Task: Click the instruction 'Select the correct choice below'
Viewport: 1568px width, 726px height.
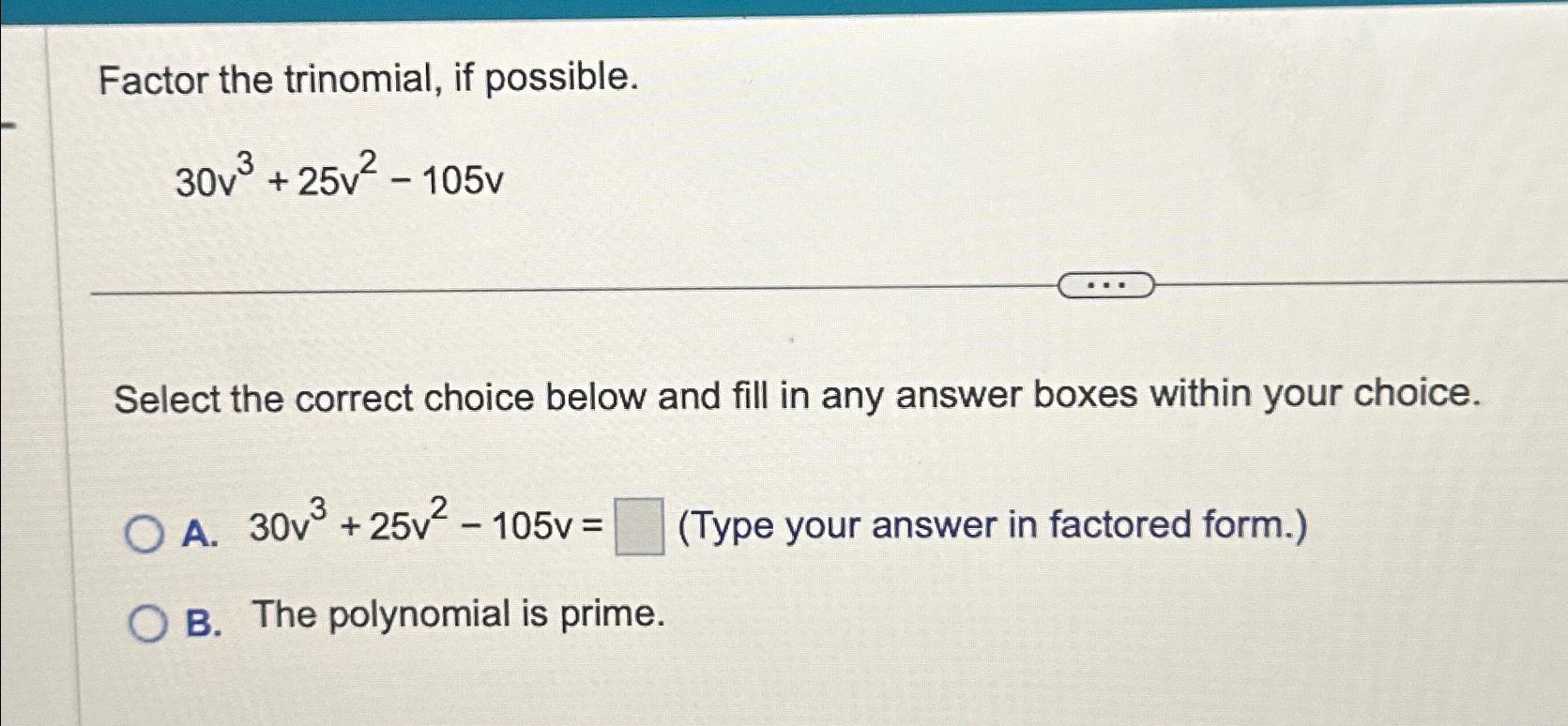Action: click(798, 397)
